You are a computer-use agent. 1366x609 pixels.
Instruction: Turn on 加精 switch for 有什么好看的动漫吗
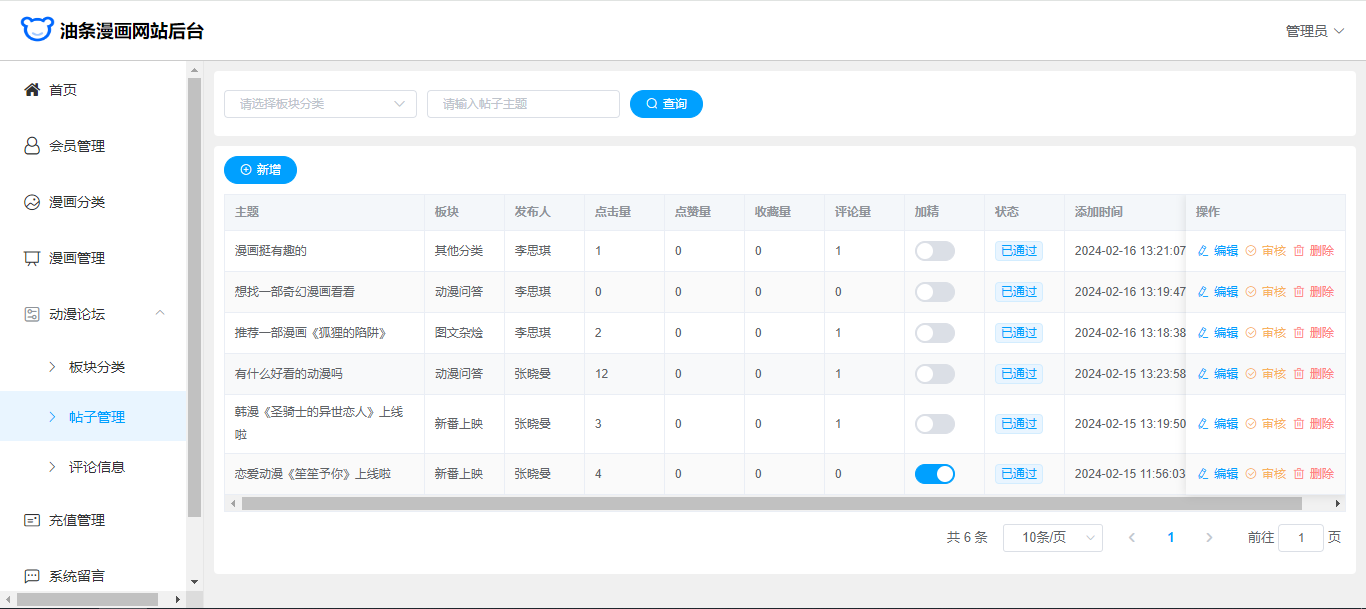934,374
